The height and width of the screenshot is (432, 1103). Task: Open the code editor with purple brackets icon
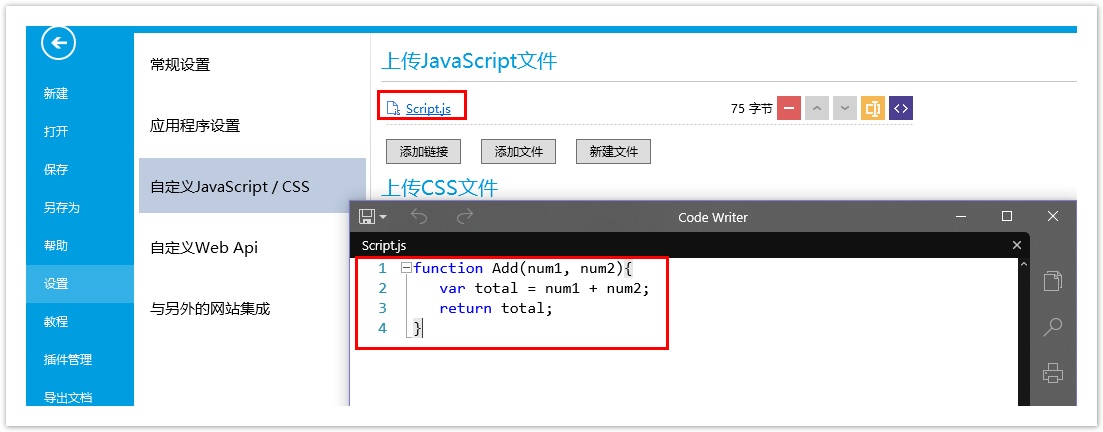901,108
